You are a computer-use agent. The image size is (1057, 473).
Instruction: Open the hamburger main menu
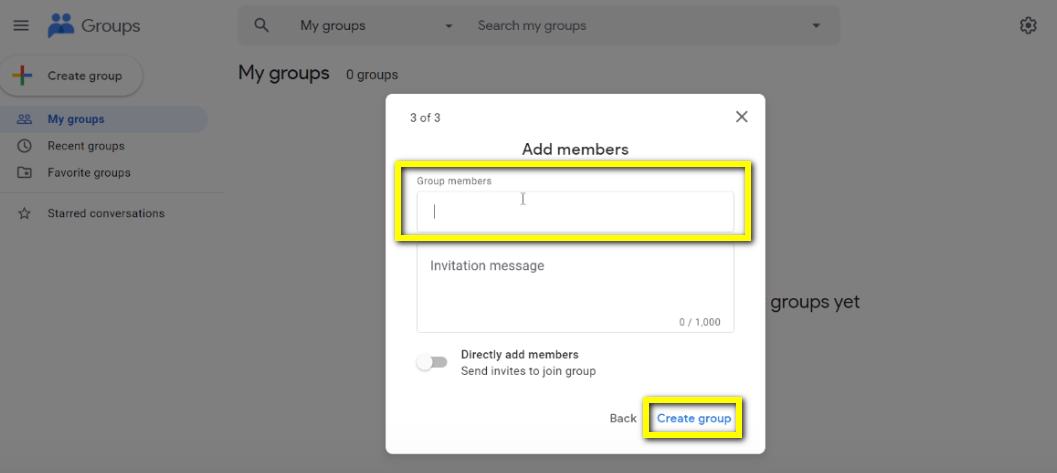click(x=22, y=26)
